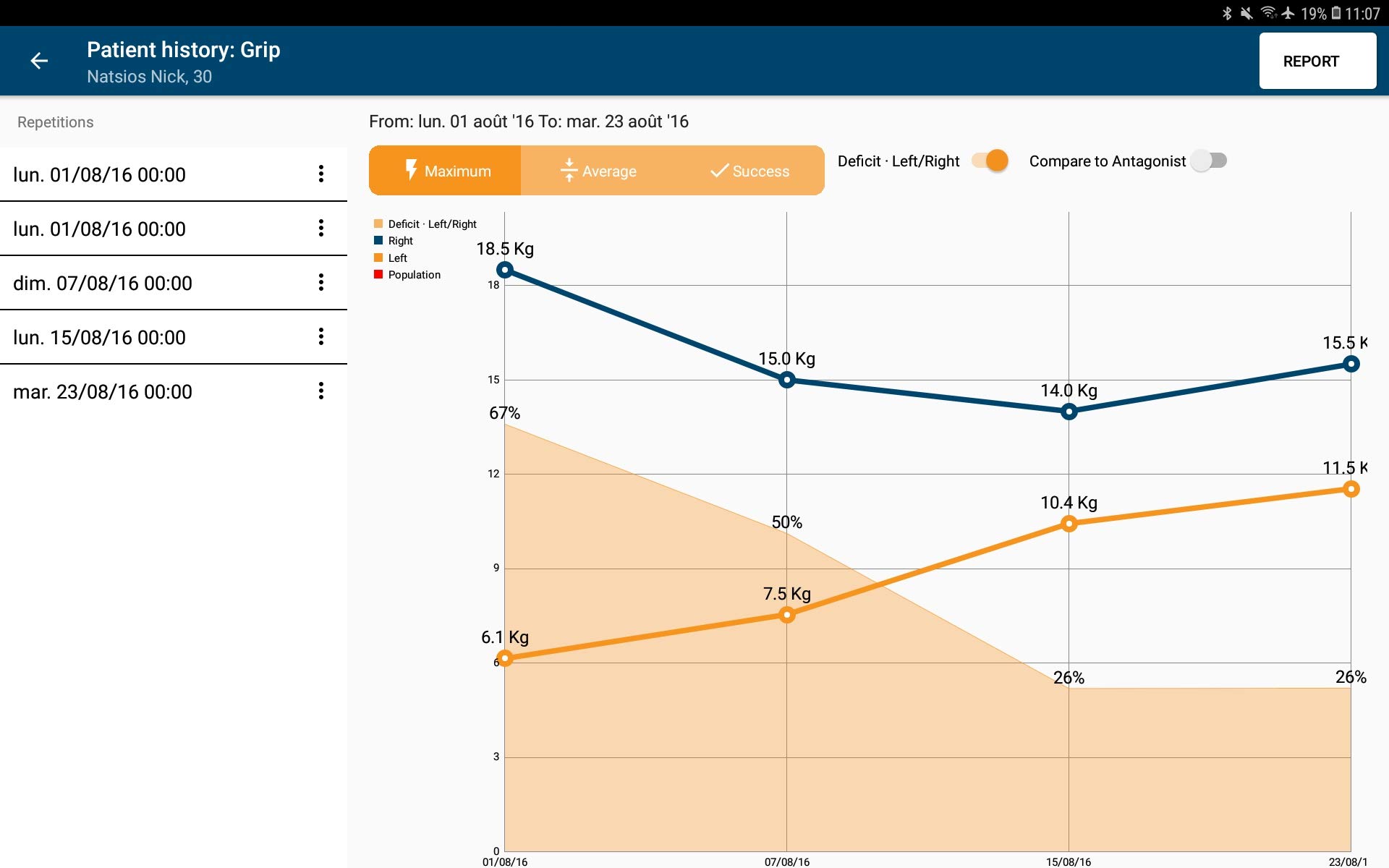Select the 18.5 Kg data point
The width and height of the screenshot is (1389, 868).
pos(505,270)
